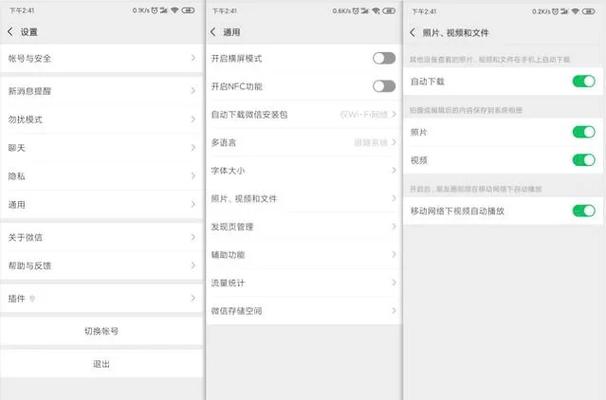
Task: Tap the Wi-Fi icon in 通用 status bar
Action: point(376,11)
